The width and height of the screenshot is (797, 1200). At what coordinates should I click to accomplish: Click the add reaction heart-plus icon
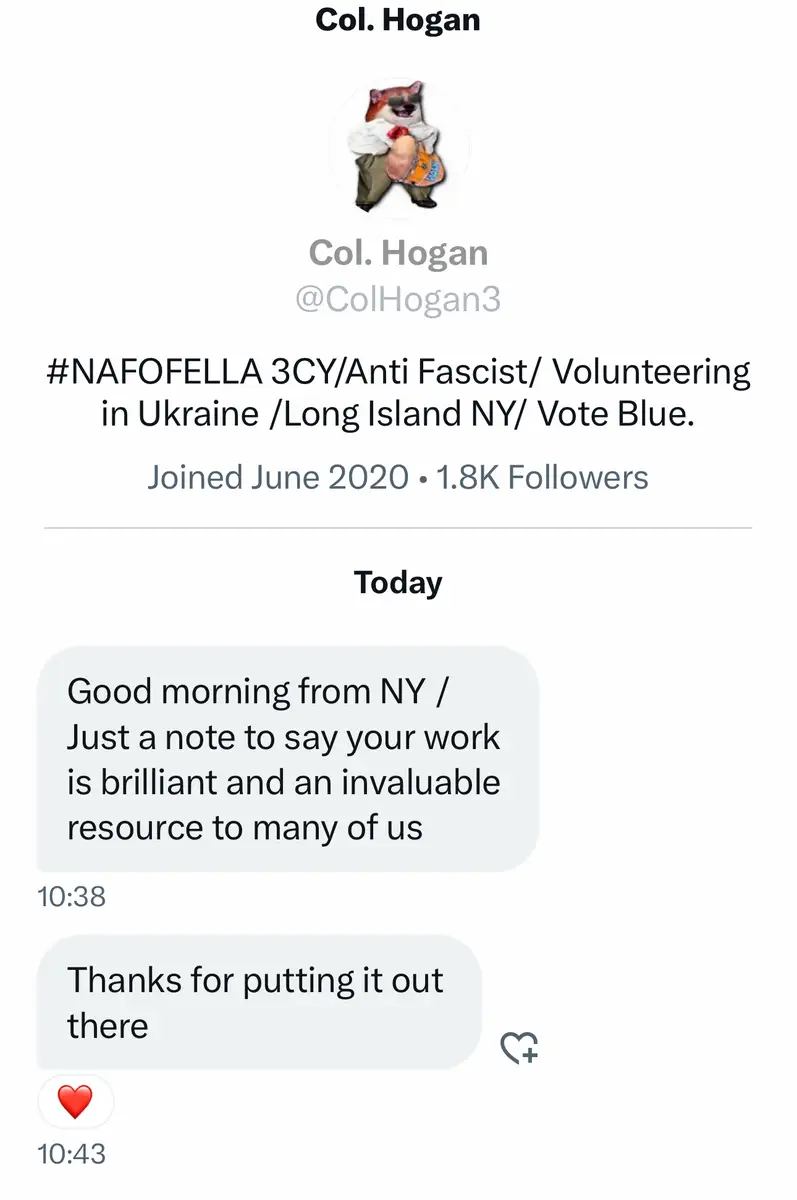click(x=519, y=1047)
